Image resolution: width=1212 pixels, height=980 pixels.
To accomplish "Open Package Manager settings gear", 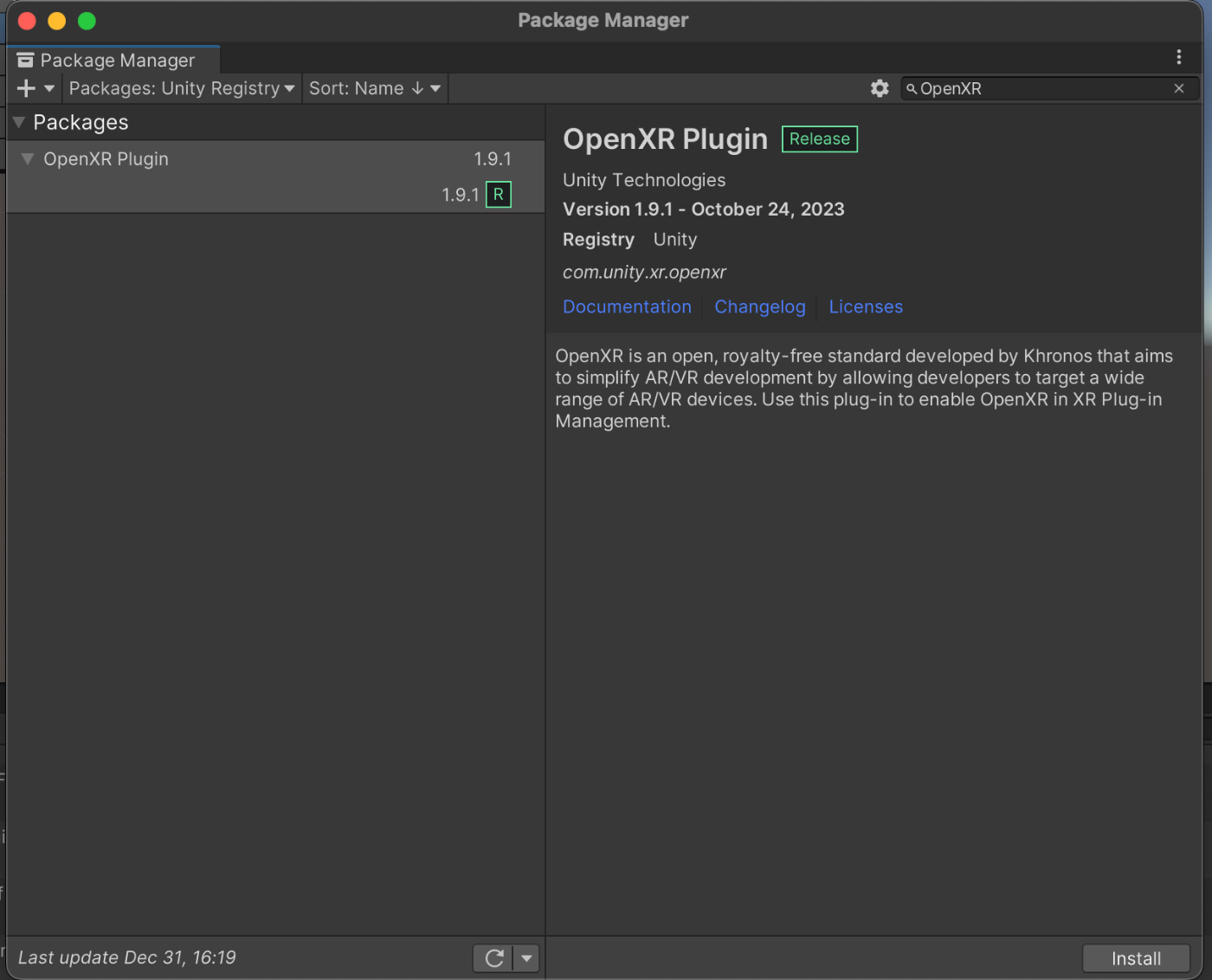I will (x=880, y=88).
